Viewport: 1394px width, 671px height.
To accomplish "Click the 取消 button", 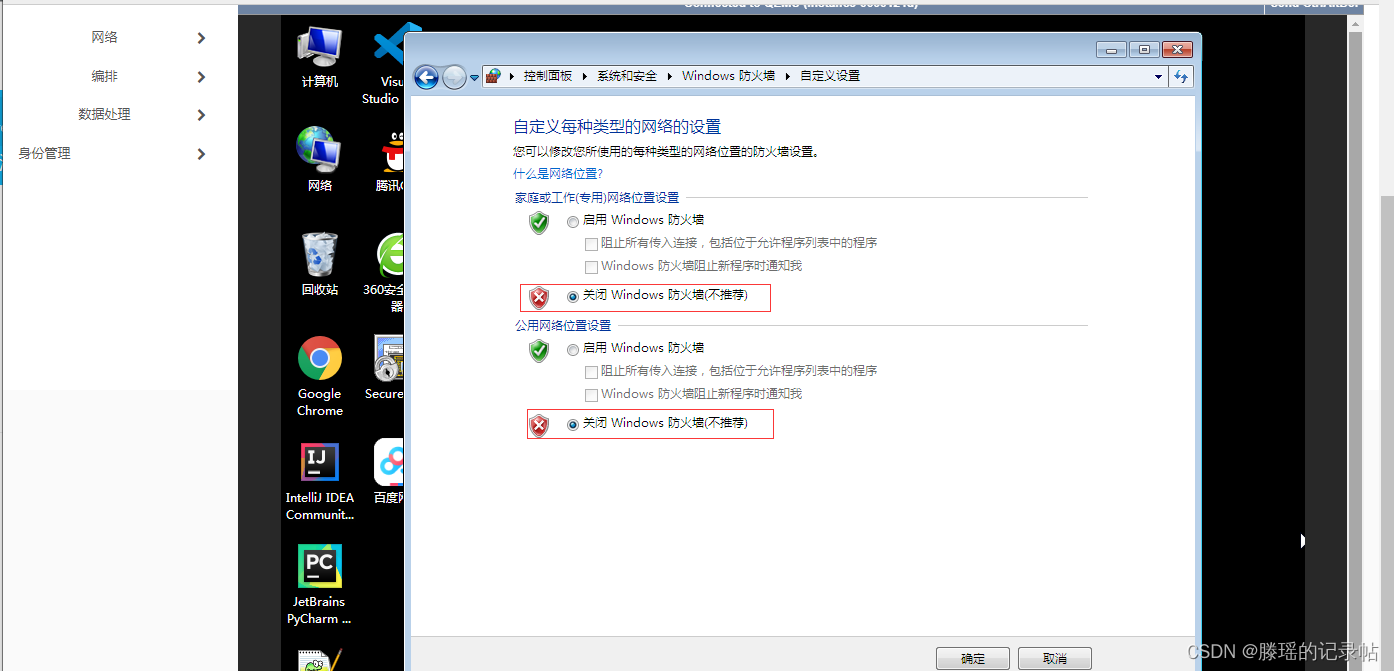I will [1054, 658].
